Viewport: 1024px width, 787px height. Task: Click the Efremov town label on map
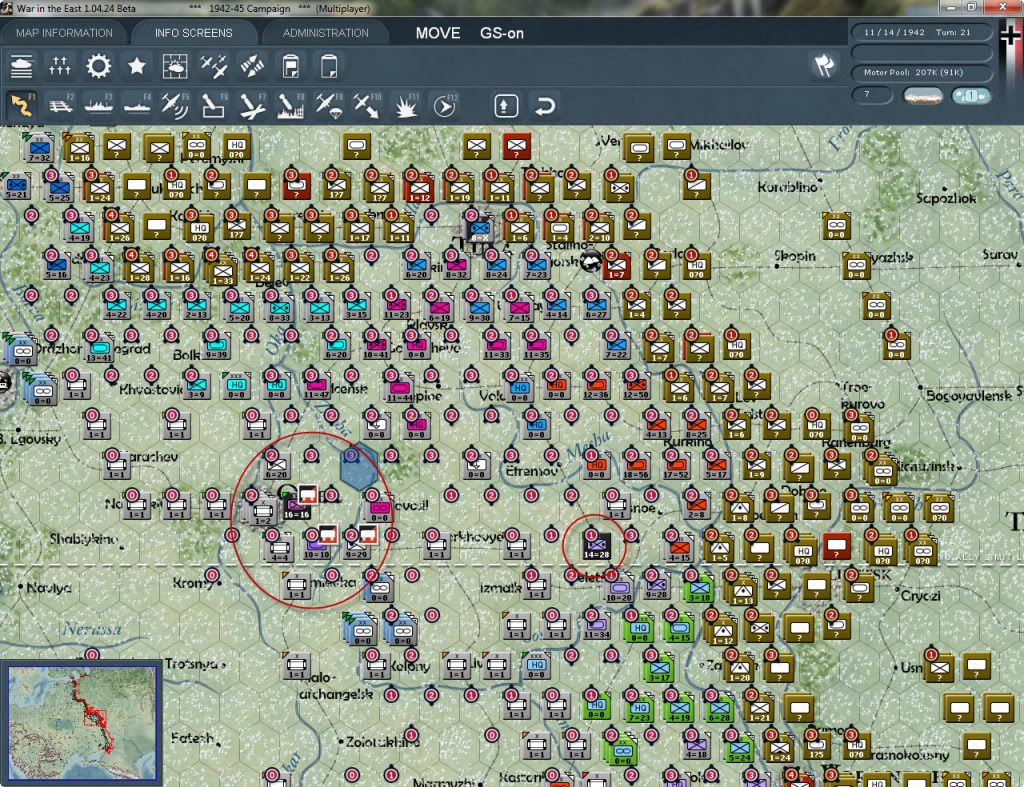coord(532,470)
